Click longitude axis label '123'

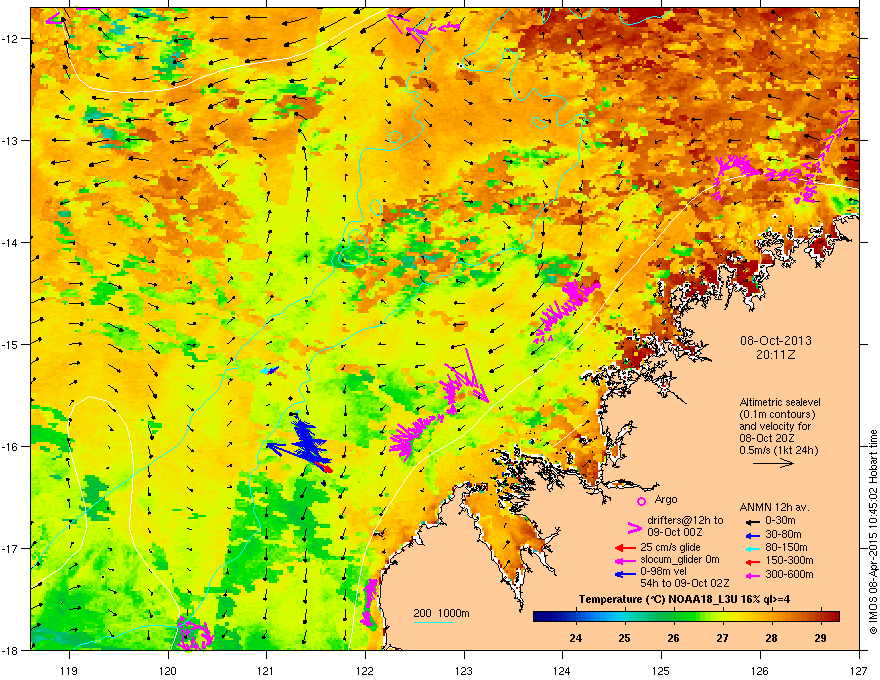pos(464,670)
